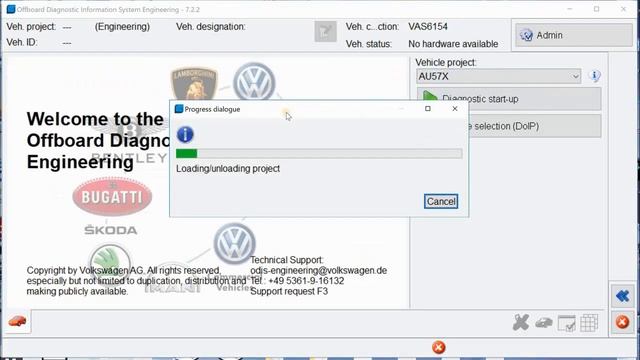Open the Vehicle project dropdown showing AU57X
The width and height of the screenshot is (640, 360).
pos(498,76)
